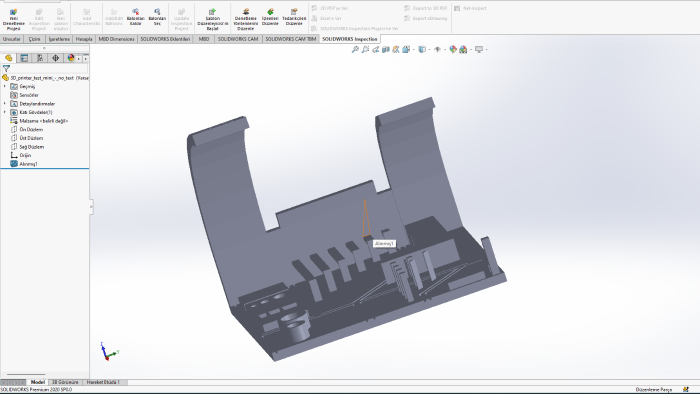Expand the Katı Gövdeler(1) node
This screenshot has width=700, height=394.
tap(5, 112)
